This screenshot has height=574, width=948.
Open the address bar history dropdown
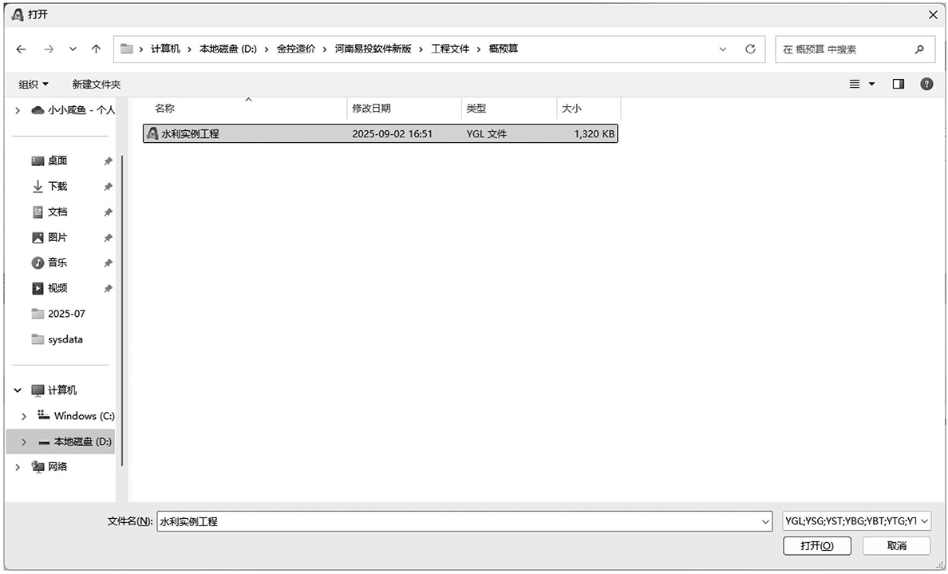(x=723, y=49)
